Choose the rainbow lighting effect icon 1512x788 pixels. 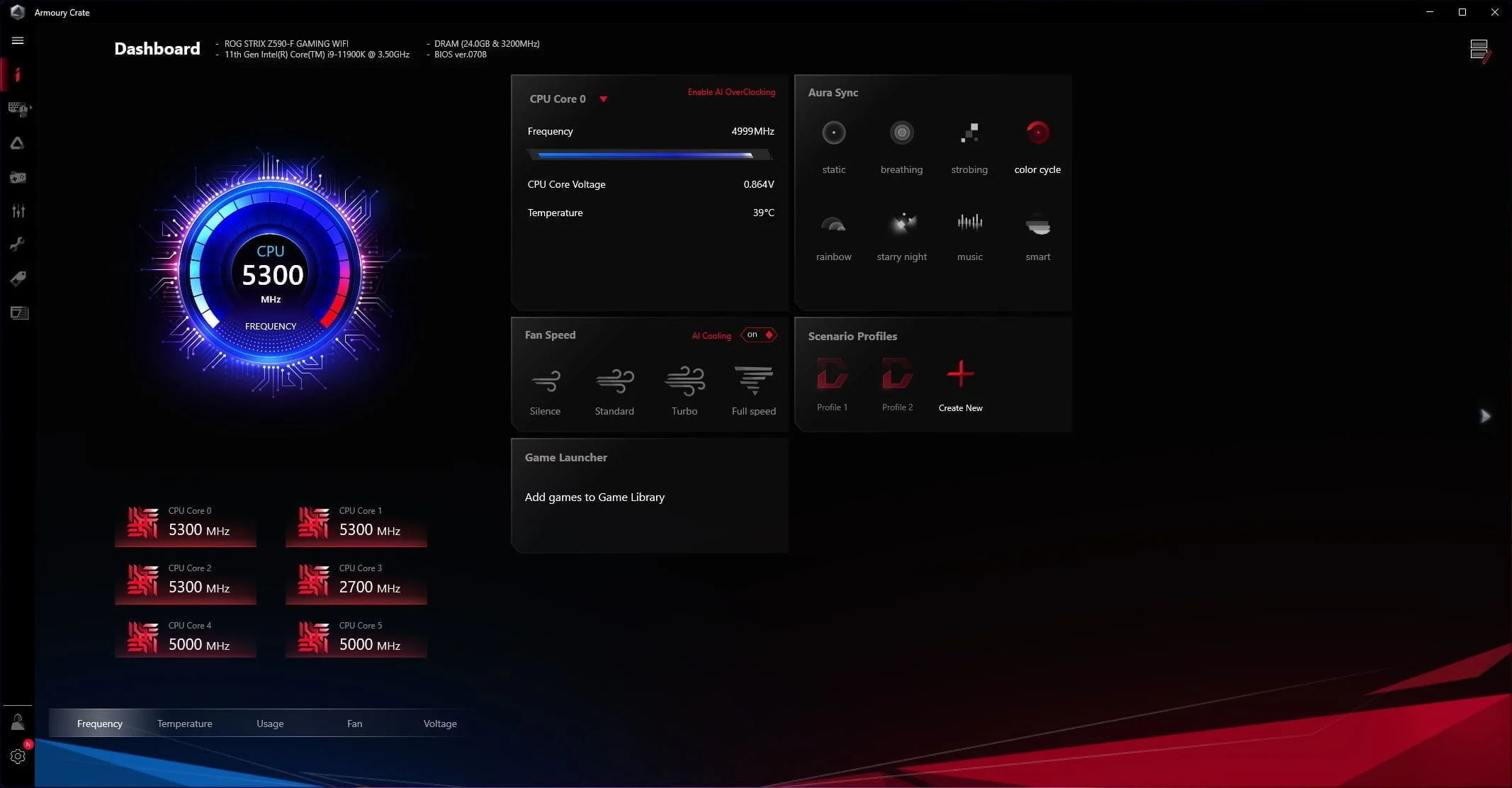(833, 225)
